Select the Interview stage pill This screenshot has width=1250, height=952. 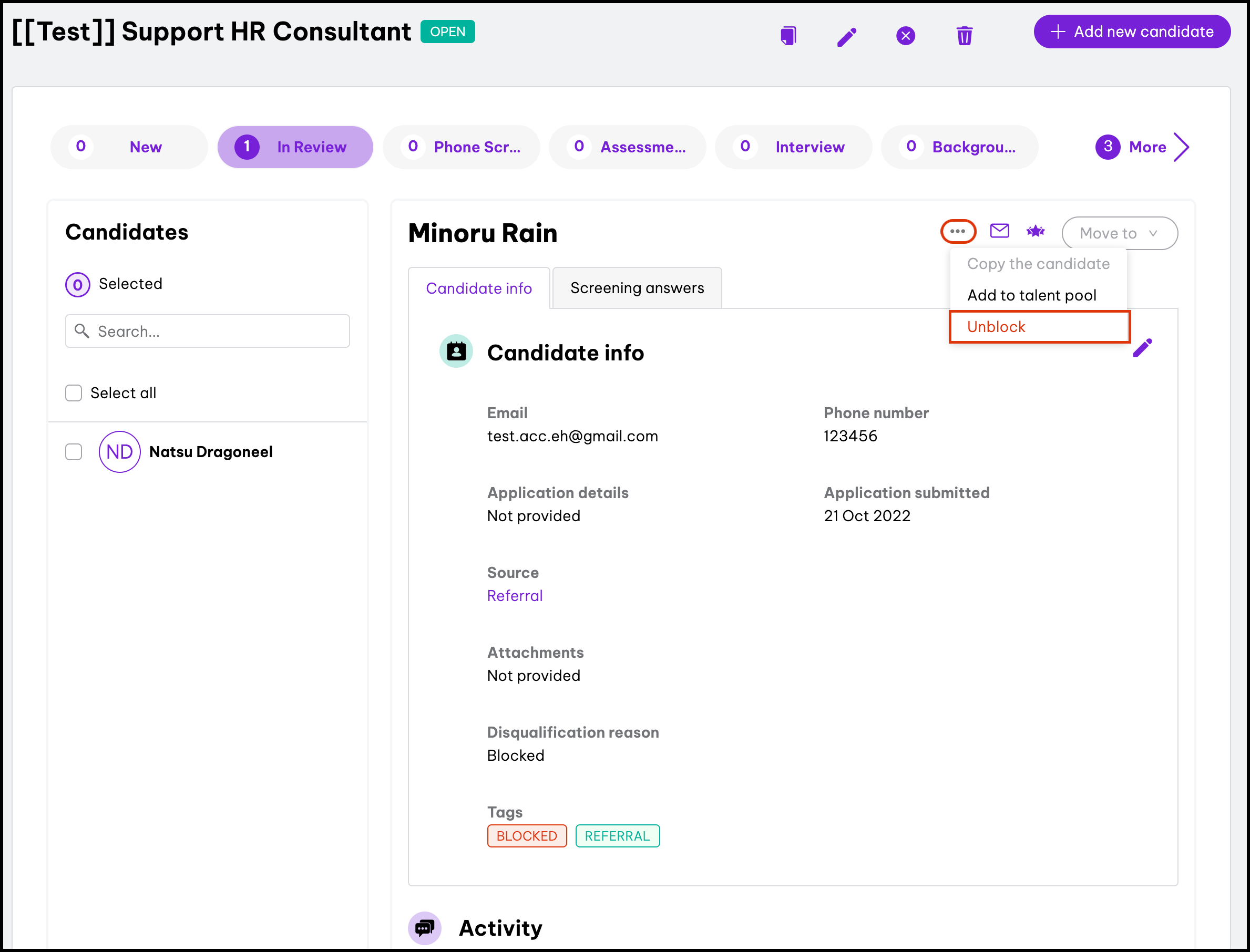(793, 147)
